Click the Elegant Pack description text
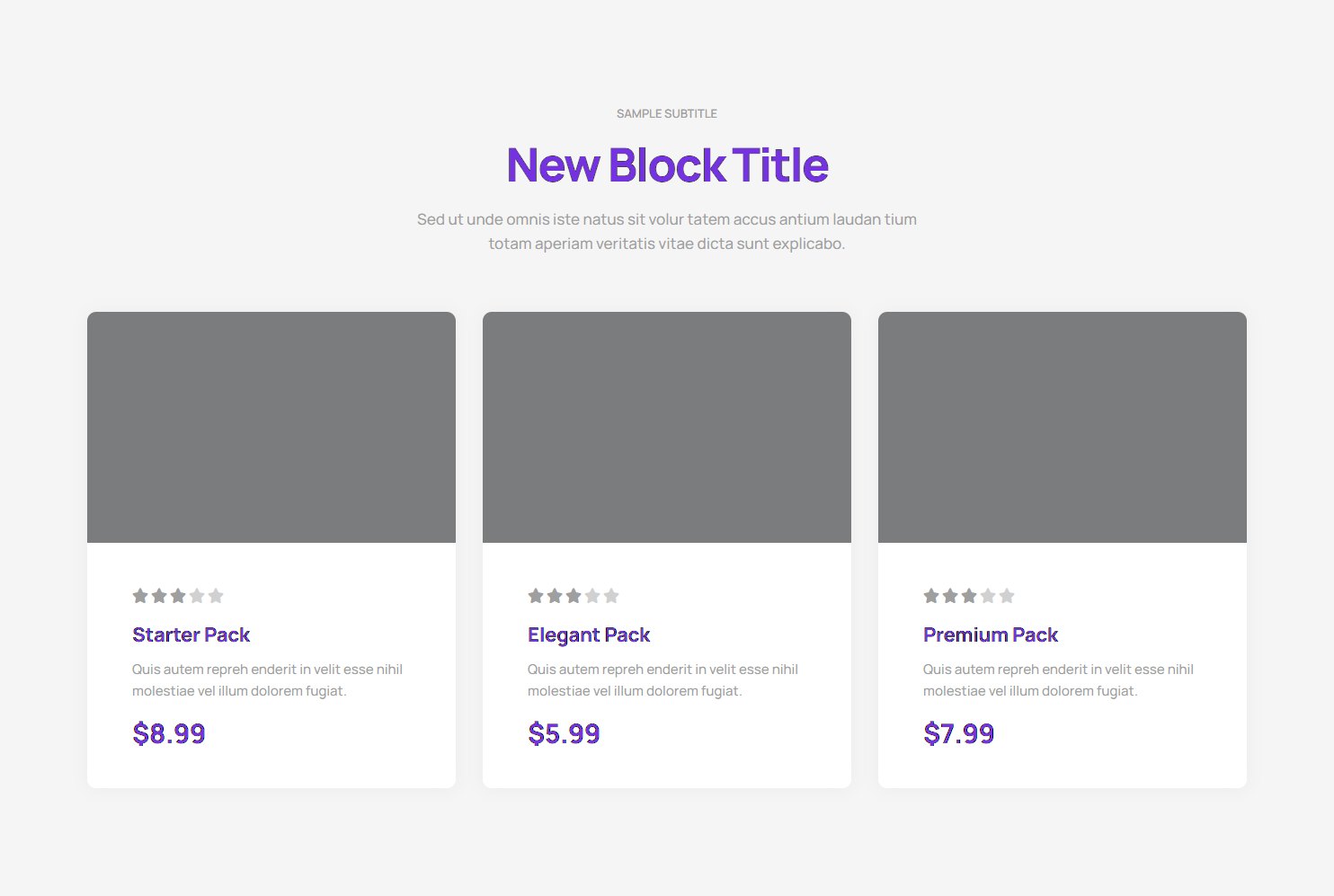The image size is (1334, 896). (664, 679)
